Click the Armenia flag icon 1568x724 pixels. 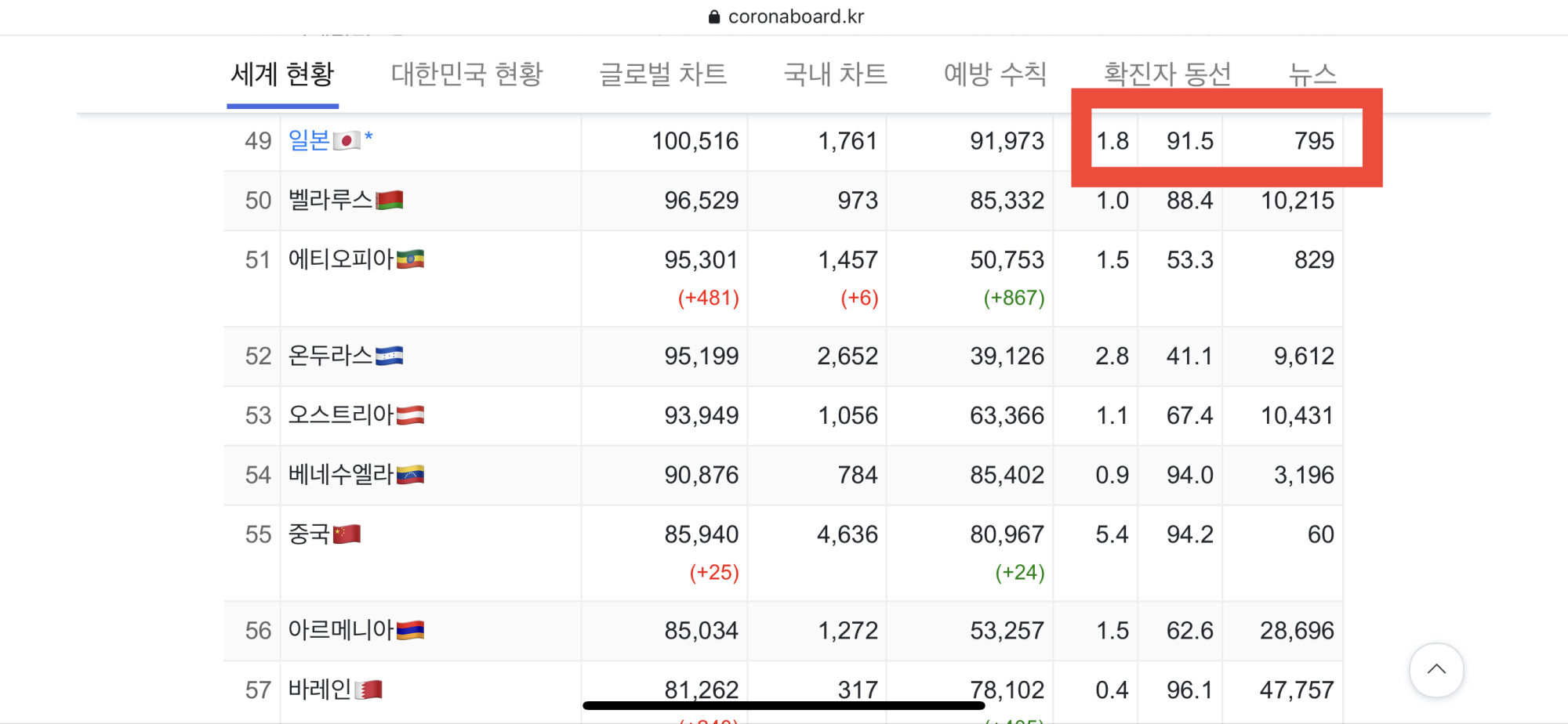(x=410, y=630)
